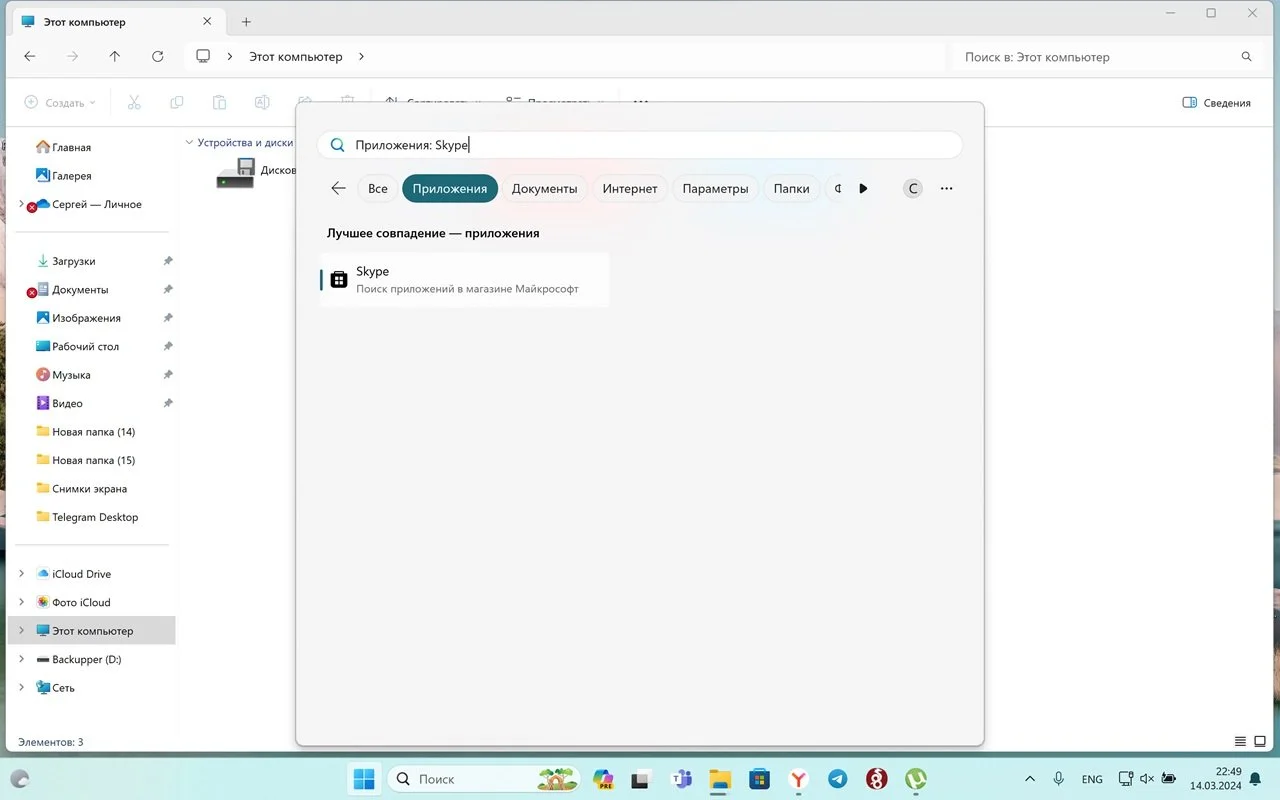Open Microsoft Store from the taskbar
The image size is (1280, 800).
(760, 779)
